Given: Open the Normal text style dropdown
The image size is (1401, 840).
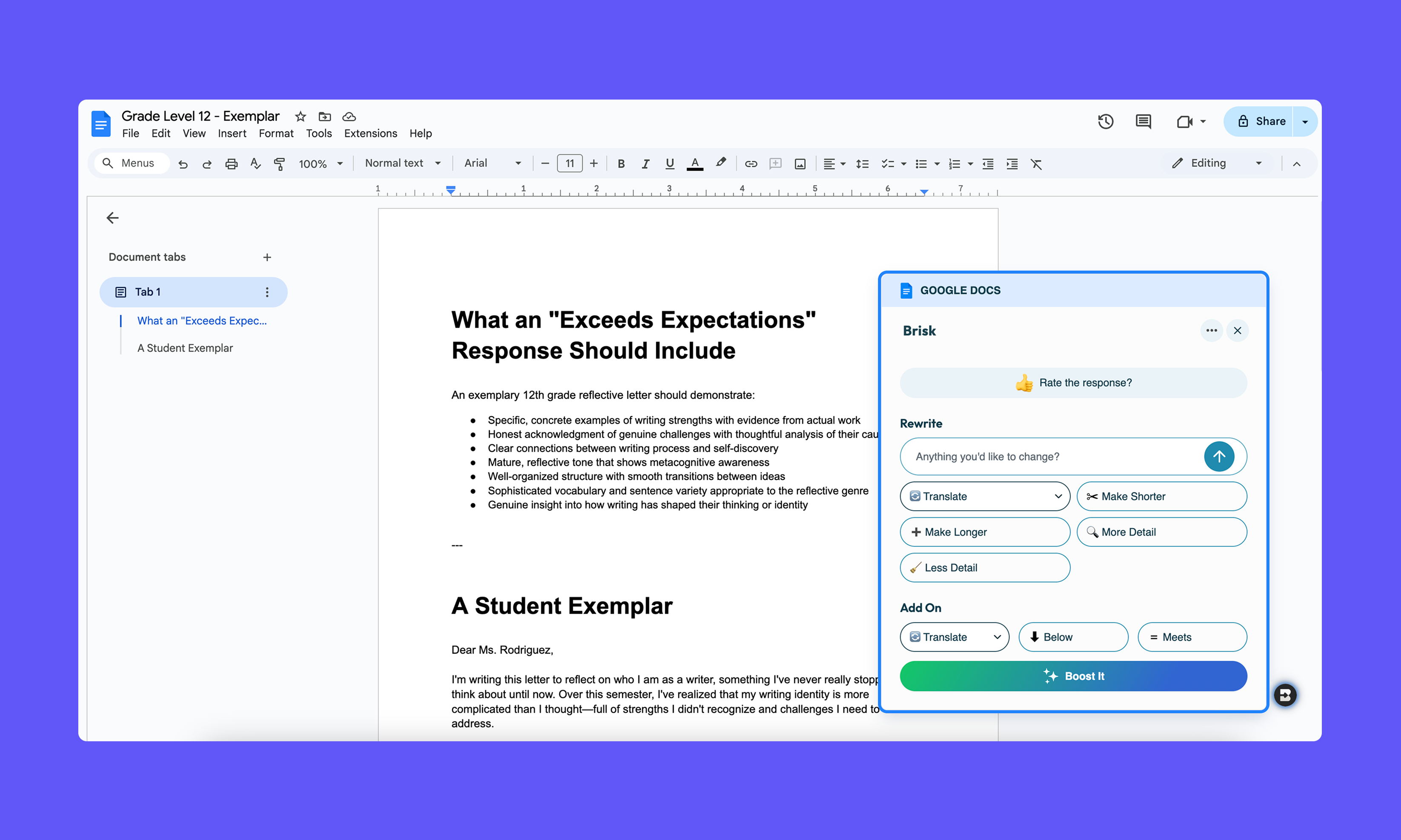Looking at the screenshot, I should (x=403, y=163).
